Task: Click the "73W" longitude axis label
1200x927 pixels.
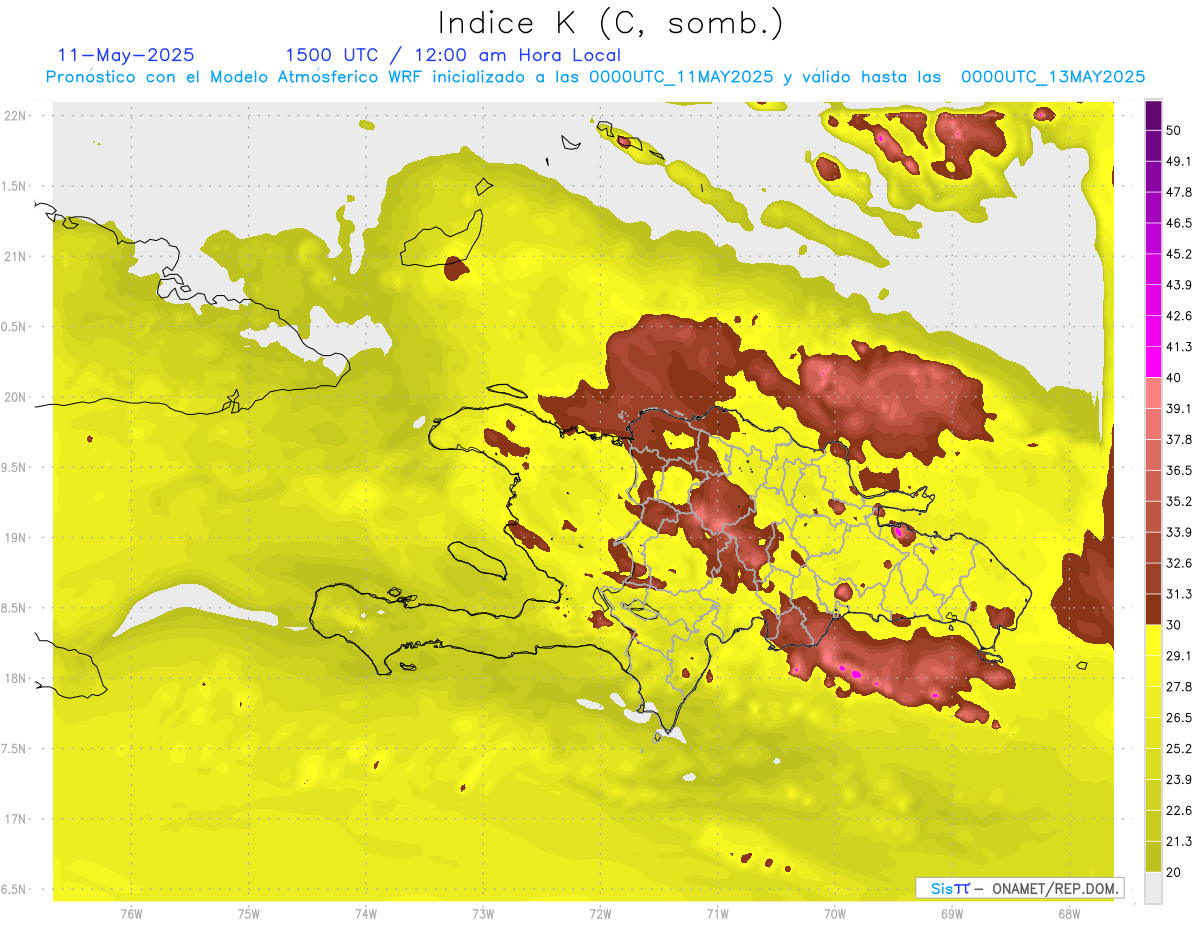Action: [483, 913]
